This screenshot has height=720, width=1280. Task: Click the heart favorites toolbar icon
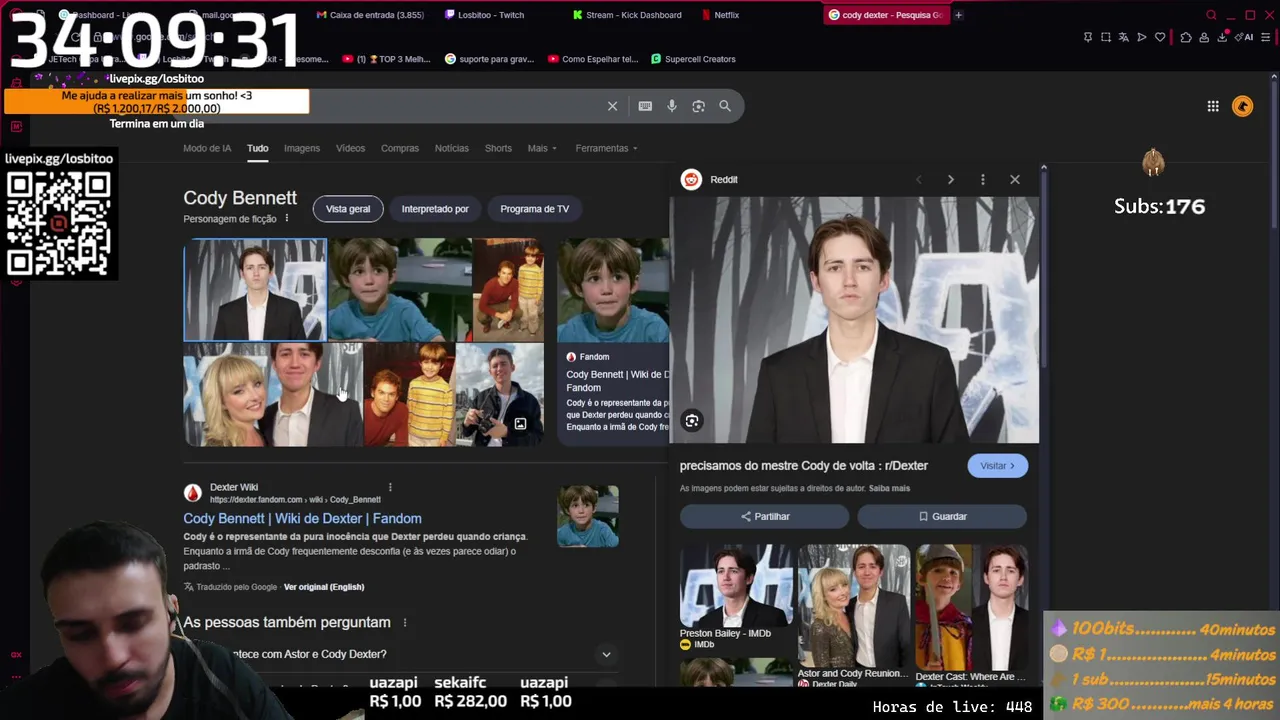(x=1160, y=37)
